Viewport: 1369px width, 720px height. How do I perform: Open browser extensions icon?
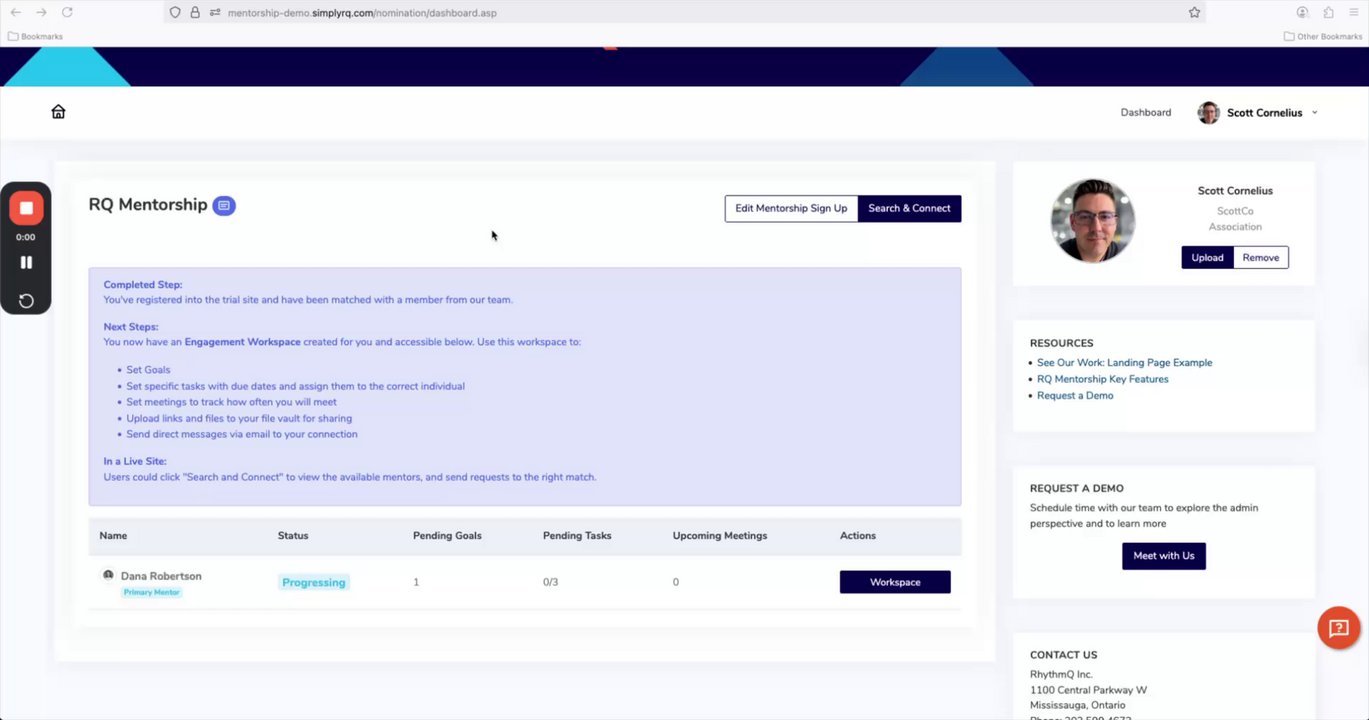click(1328, 12)
